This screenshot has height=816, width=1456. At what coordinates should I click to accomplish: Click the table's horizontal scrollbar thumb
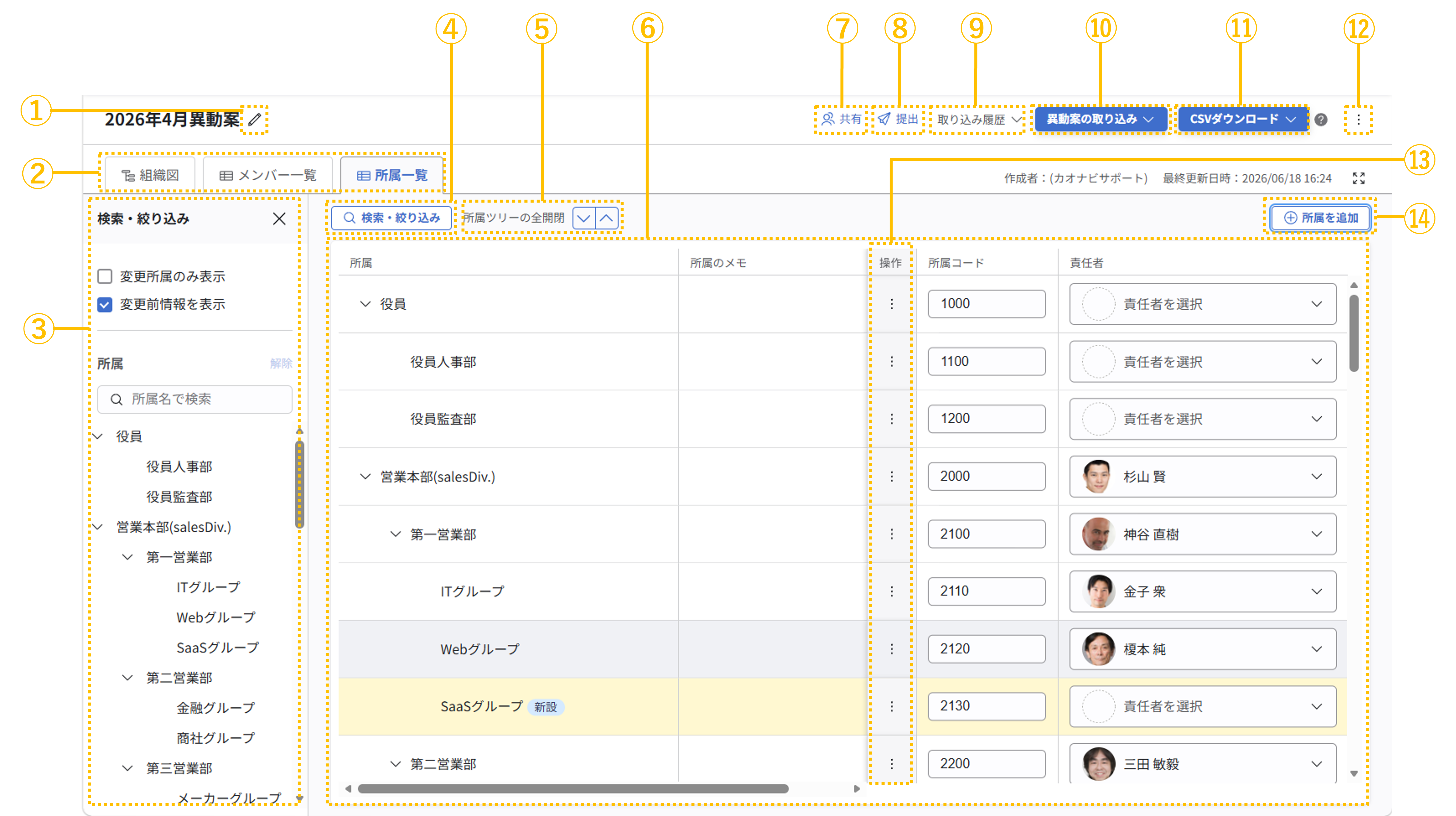pyautogui.click(x=573, y=788)
